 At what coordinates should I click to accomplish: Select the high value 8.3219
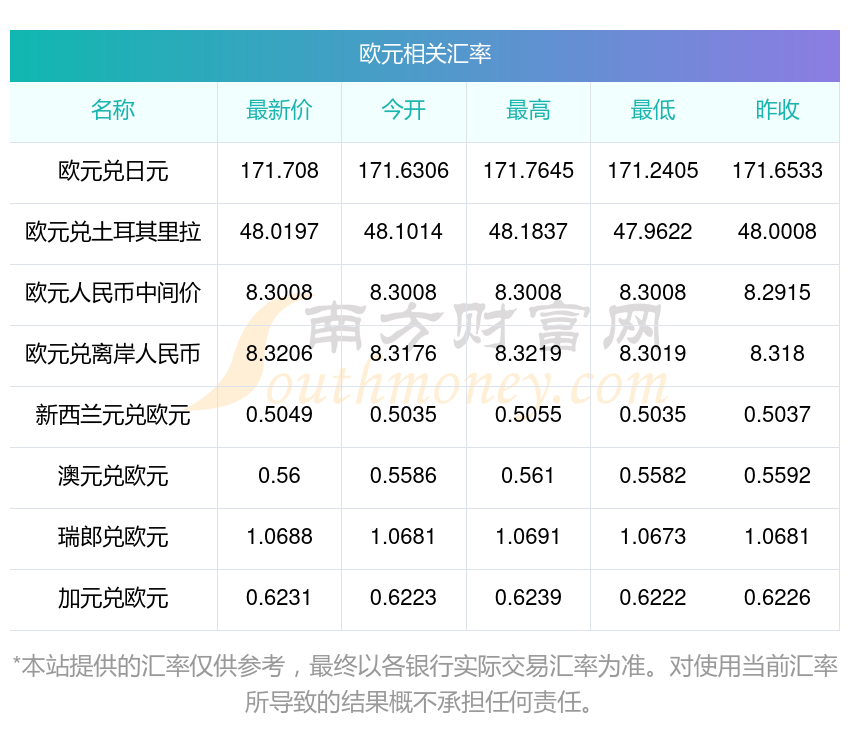(528, 353)
